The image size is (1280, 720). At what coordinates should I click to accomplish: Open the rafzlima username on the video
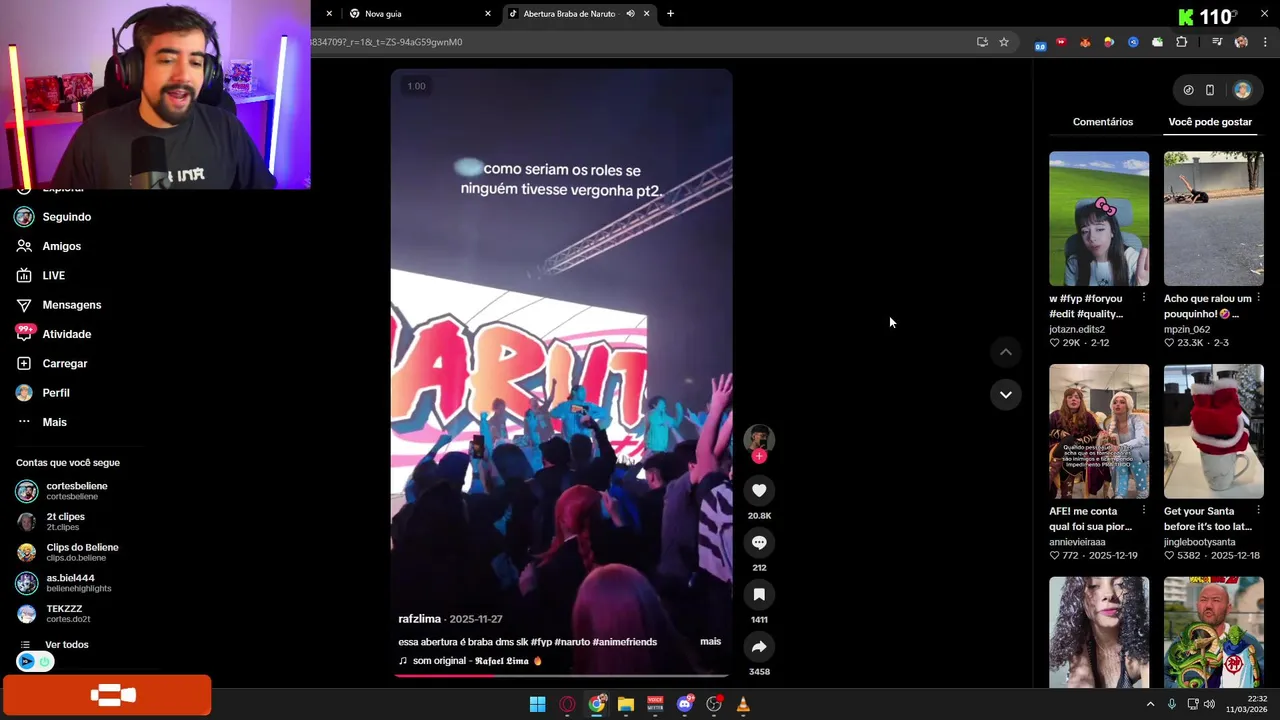click(419, 619)
